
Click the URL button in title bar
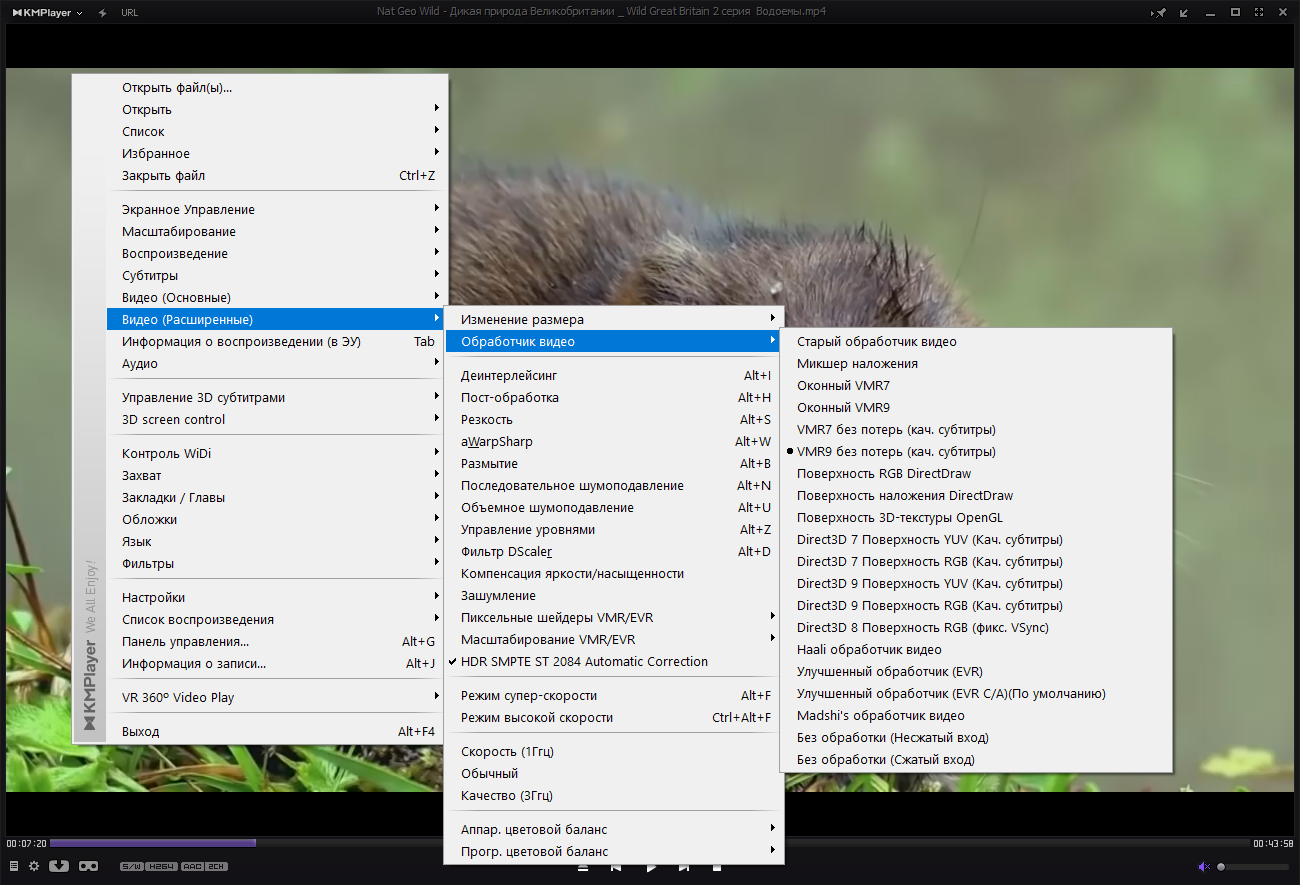point(129,13)
